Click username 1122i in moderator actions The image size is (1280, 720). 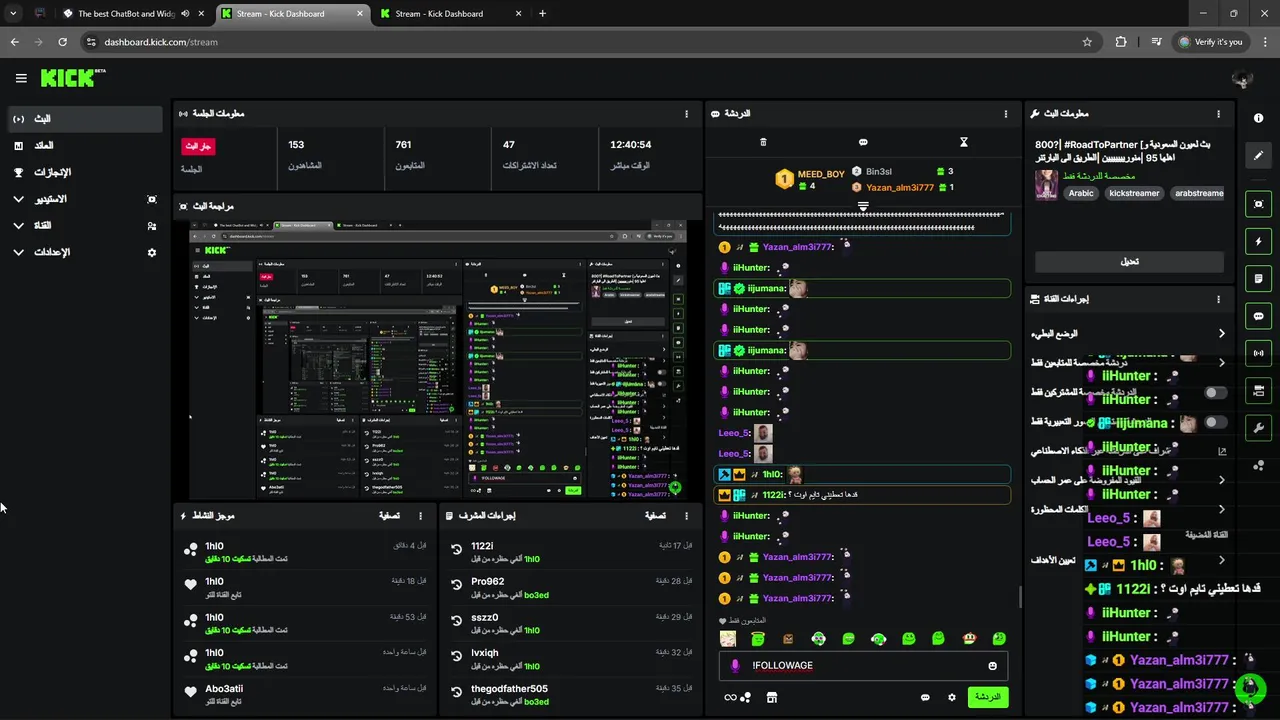[482, 546]
